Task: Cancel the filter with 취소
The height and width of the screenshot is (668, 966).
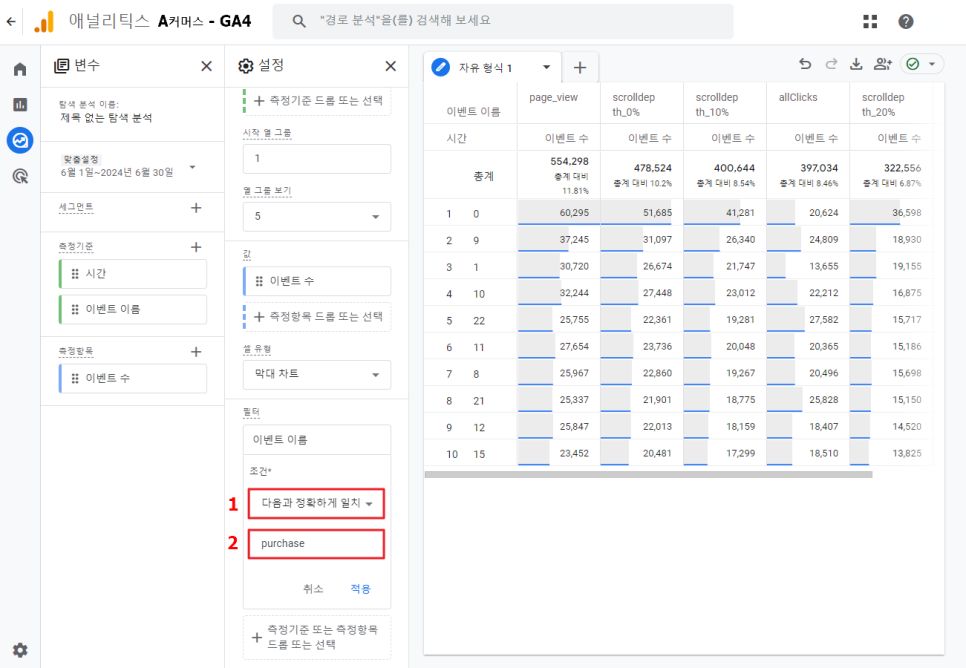Action: click(313, 589)
